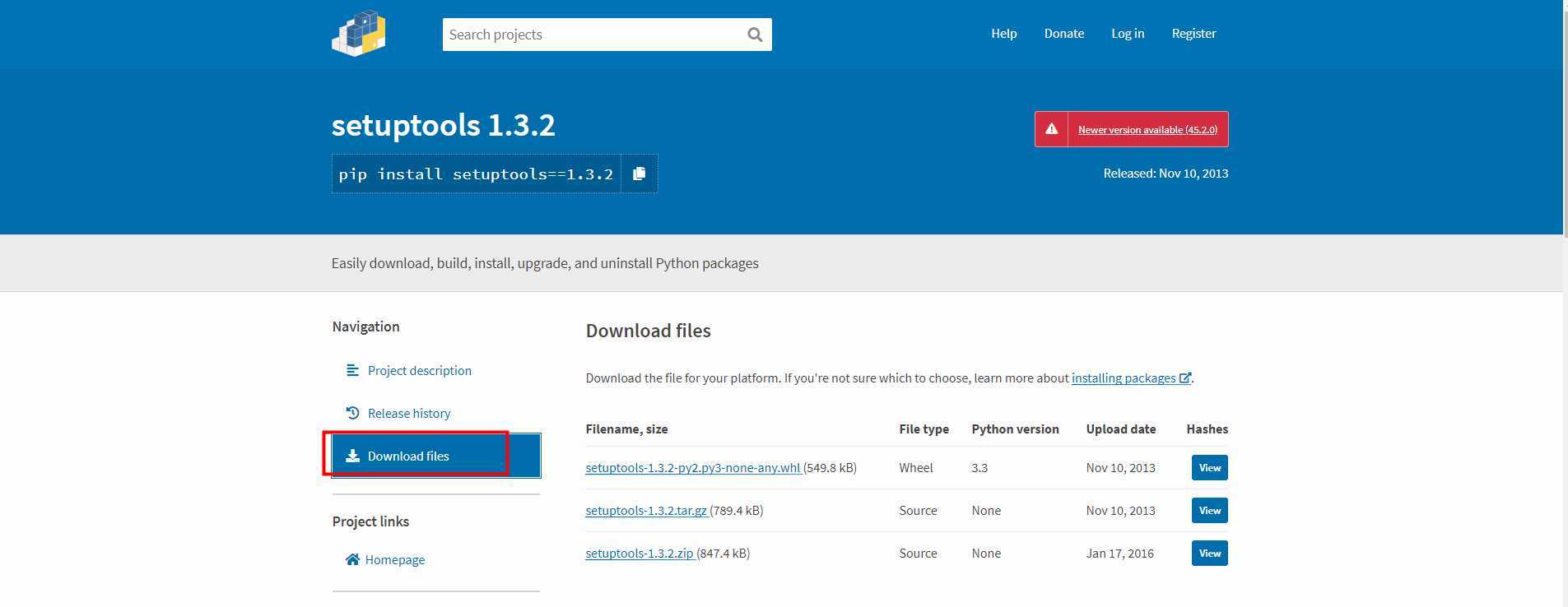1568x607 pixels.
Task: Click the Hashes column header
Action: coord(1207,429)
